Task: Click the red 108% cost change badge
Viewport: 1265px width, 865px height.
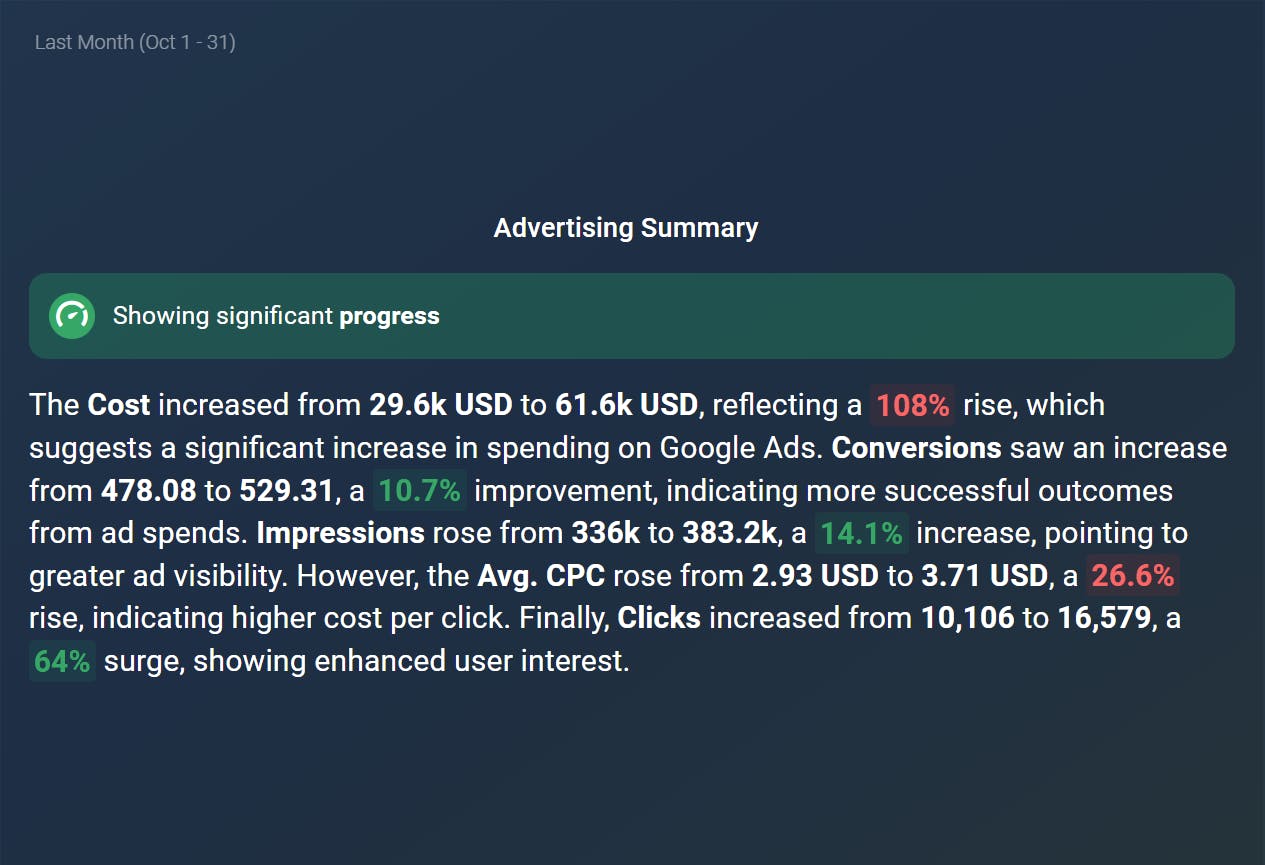Action: pos(912,405)
